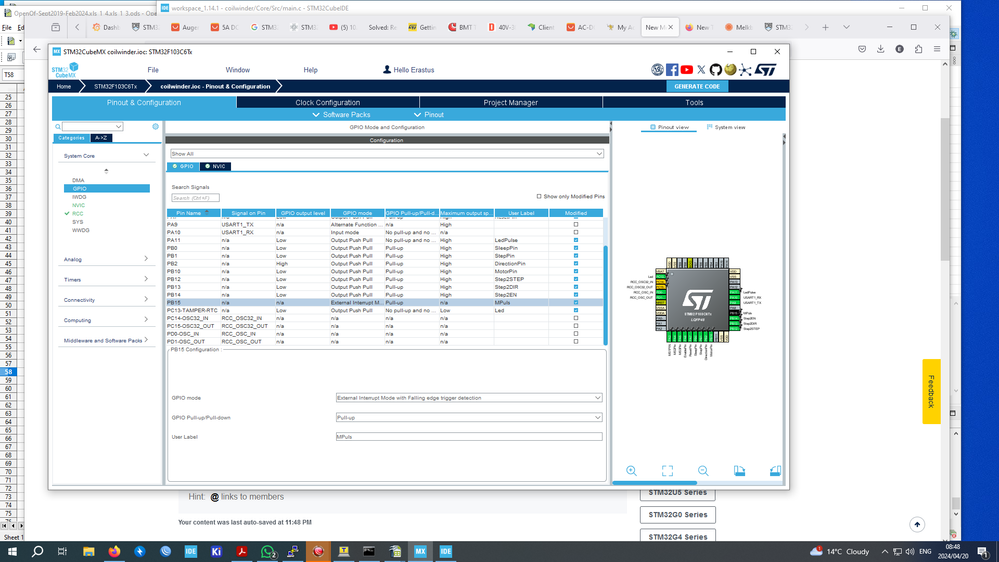999x562 pixels.
Task: Open WhatsApp from the taskbar
Action: coord(268,551)
